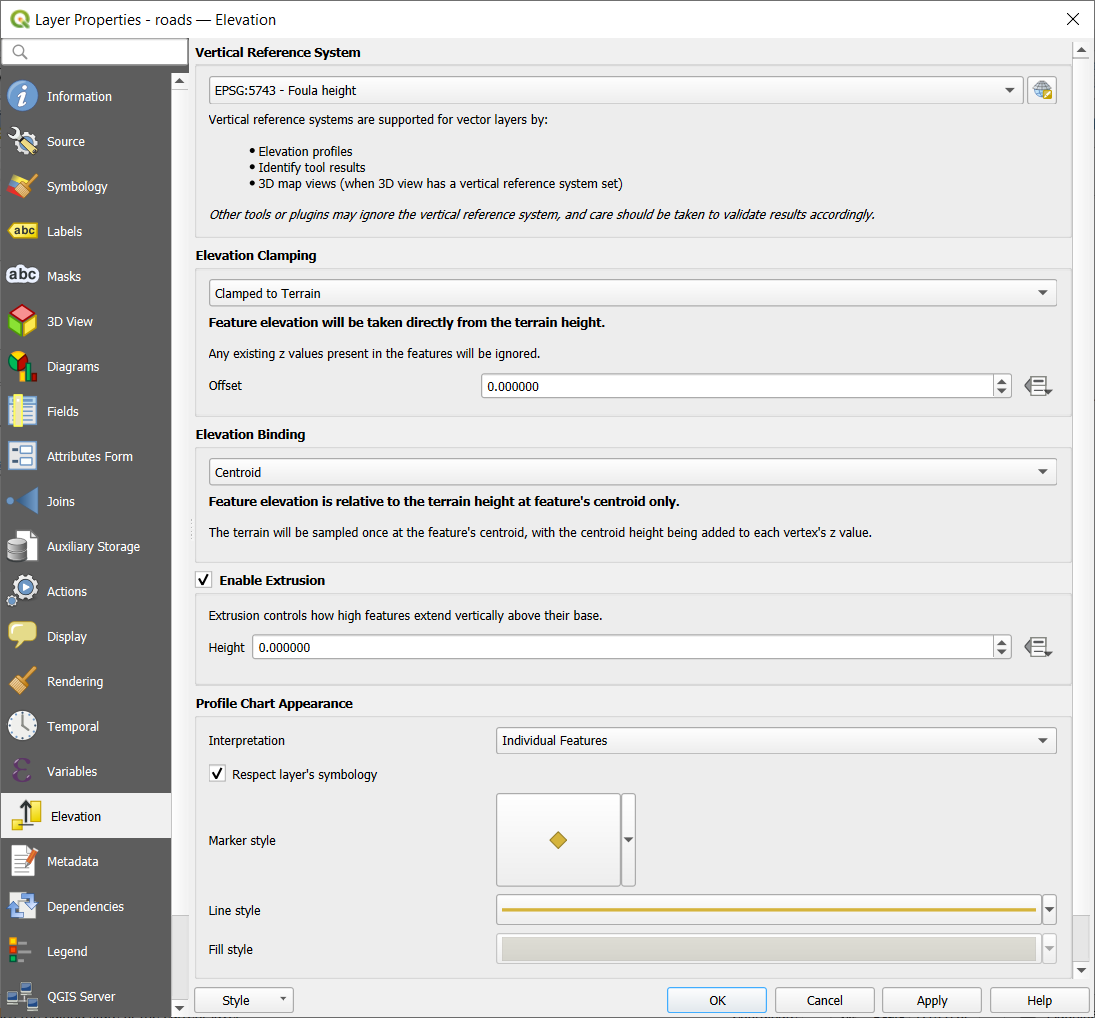Open the Diagrams chart icon
The width and height of the screenshot is (1095, 1018).
(x=22, y=367)
